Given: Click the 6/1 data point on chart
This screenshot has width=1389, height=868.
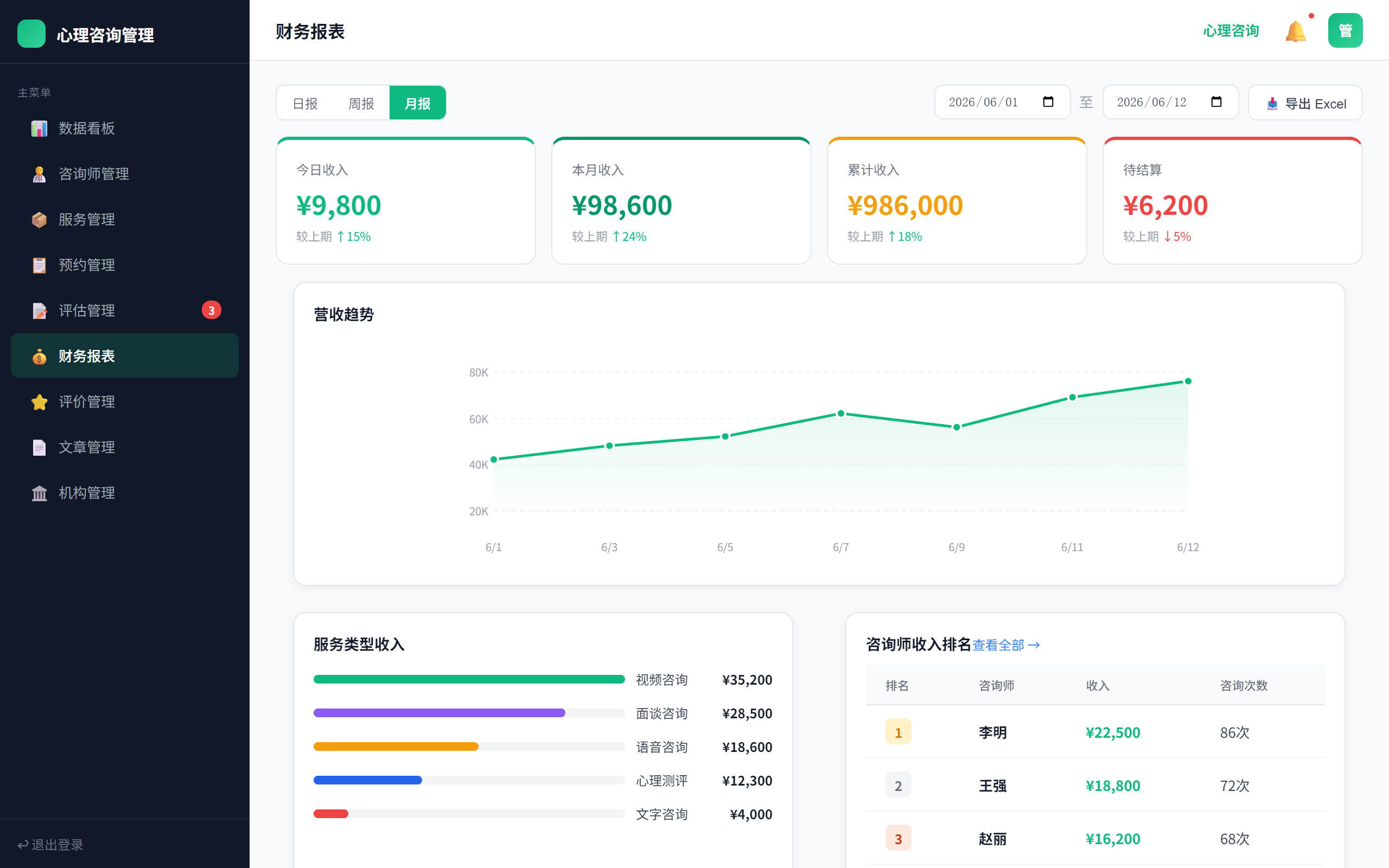Looking at the screenshot, I should 494,459.
